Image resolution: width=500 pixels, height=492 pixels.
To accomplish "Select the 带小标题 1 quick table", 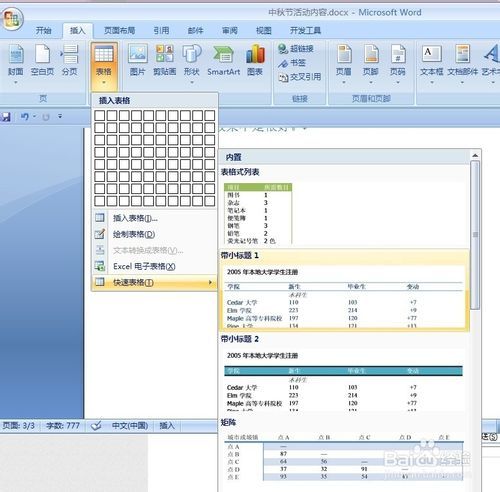I will 344,290.
